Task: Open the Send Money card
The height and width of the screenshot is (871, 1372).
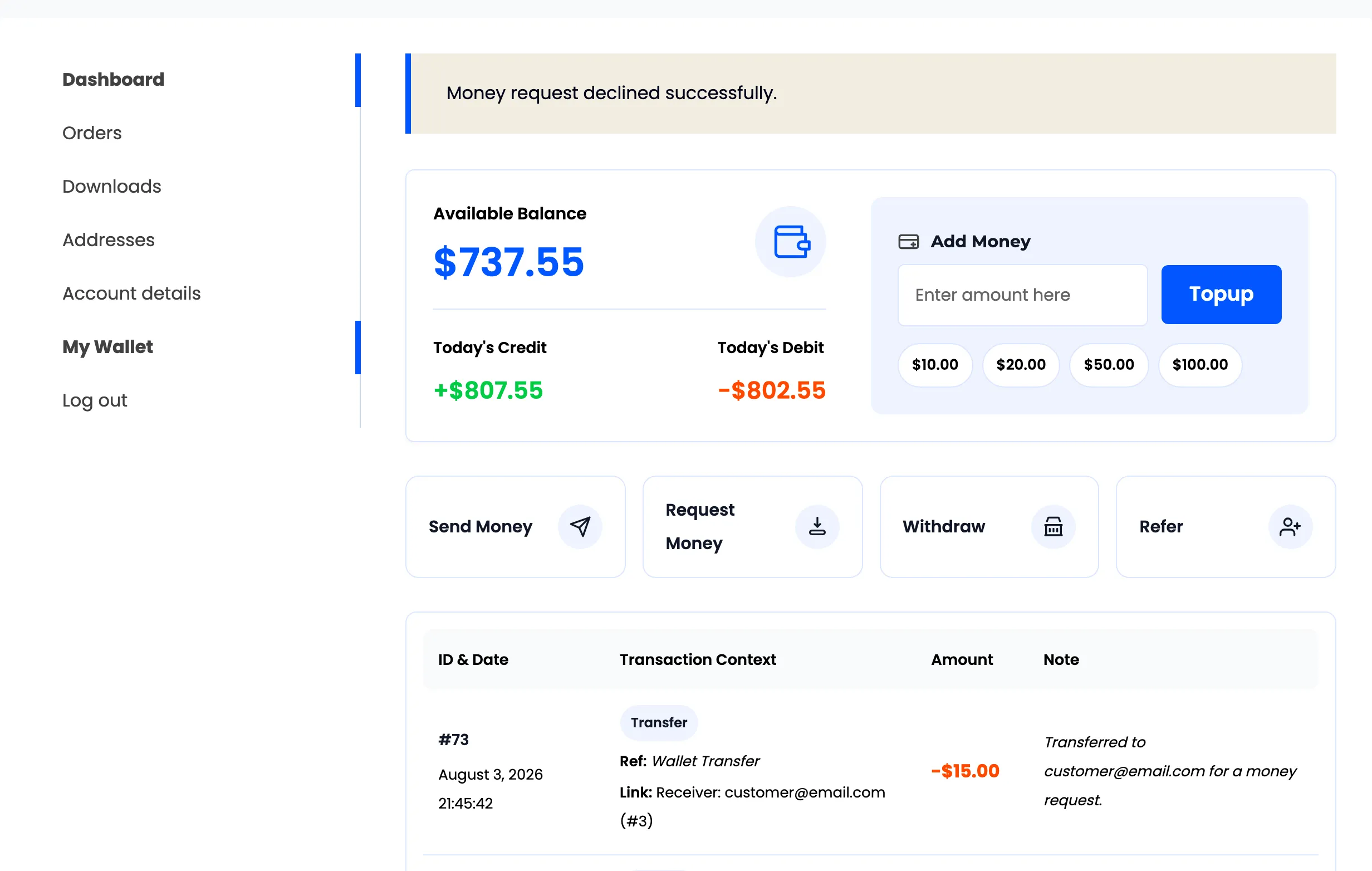Action: (515, 527)
